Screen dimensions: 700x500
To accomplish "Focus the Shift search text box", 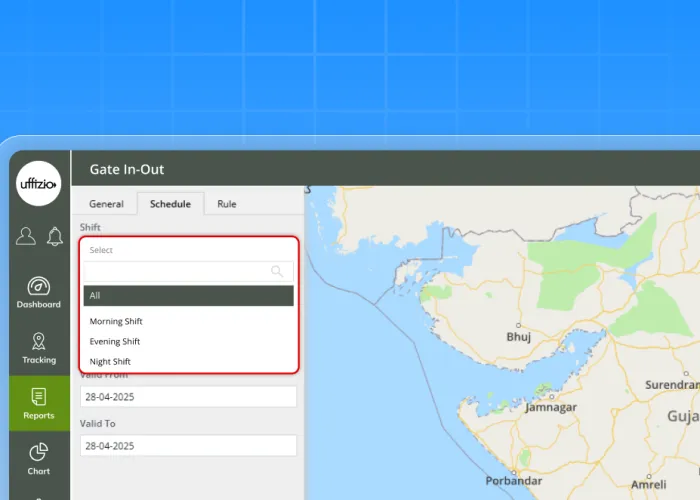I will pyautogui.click(x=175, y=271).
